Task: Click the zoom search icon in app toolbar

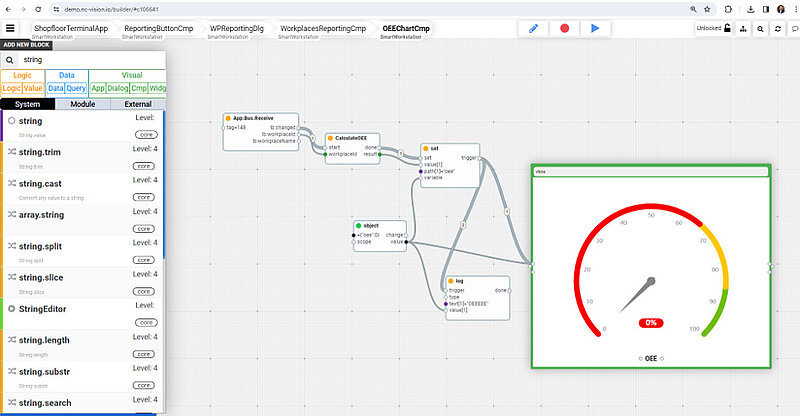Action: coord(760,29)
